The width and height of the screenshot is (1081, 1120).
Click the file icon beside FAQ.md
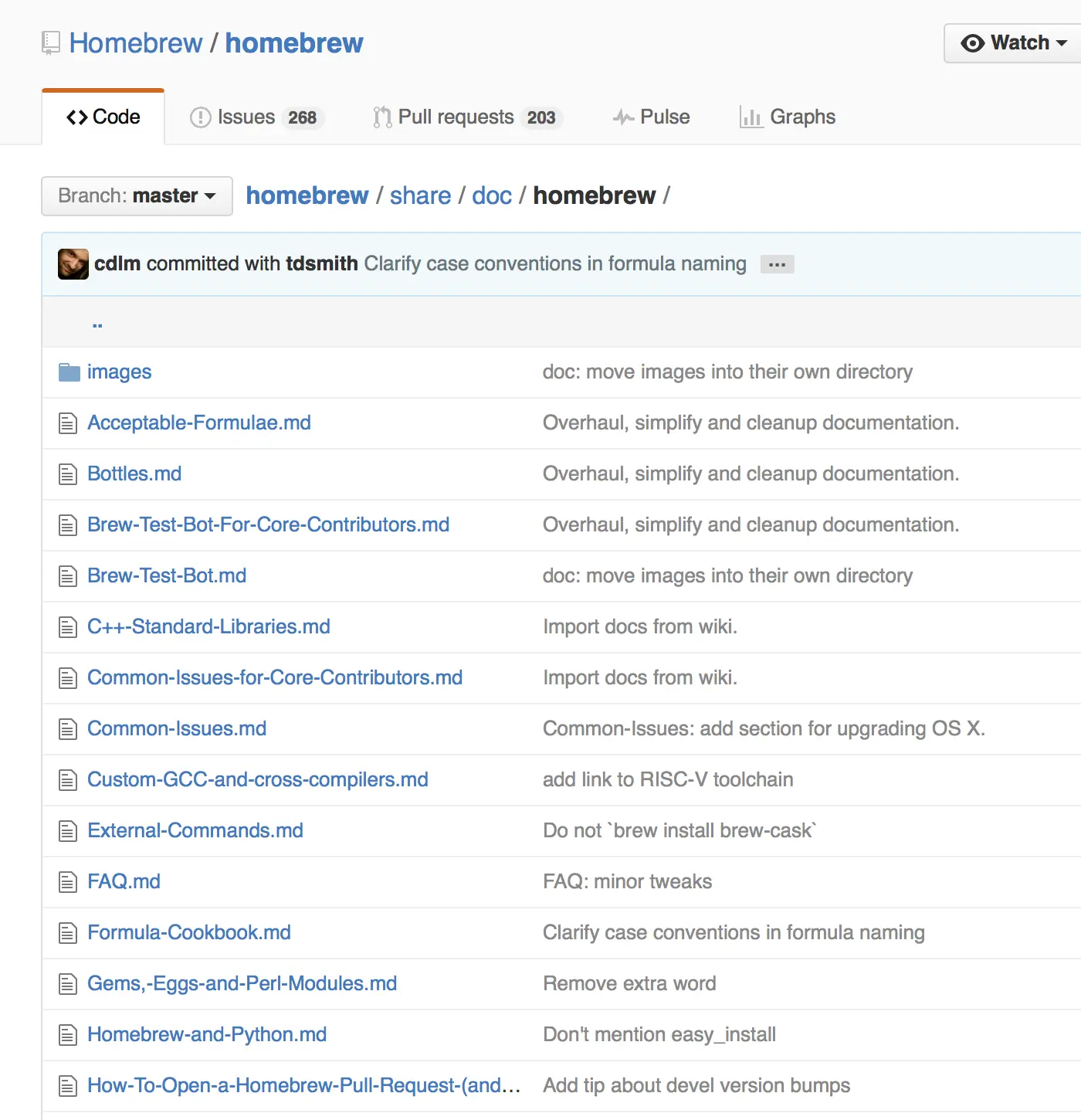coord(68,882)
